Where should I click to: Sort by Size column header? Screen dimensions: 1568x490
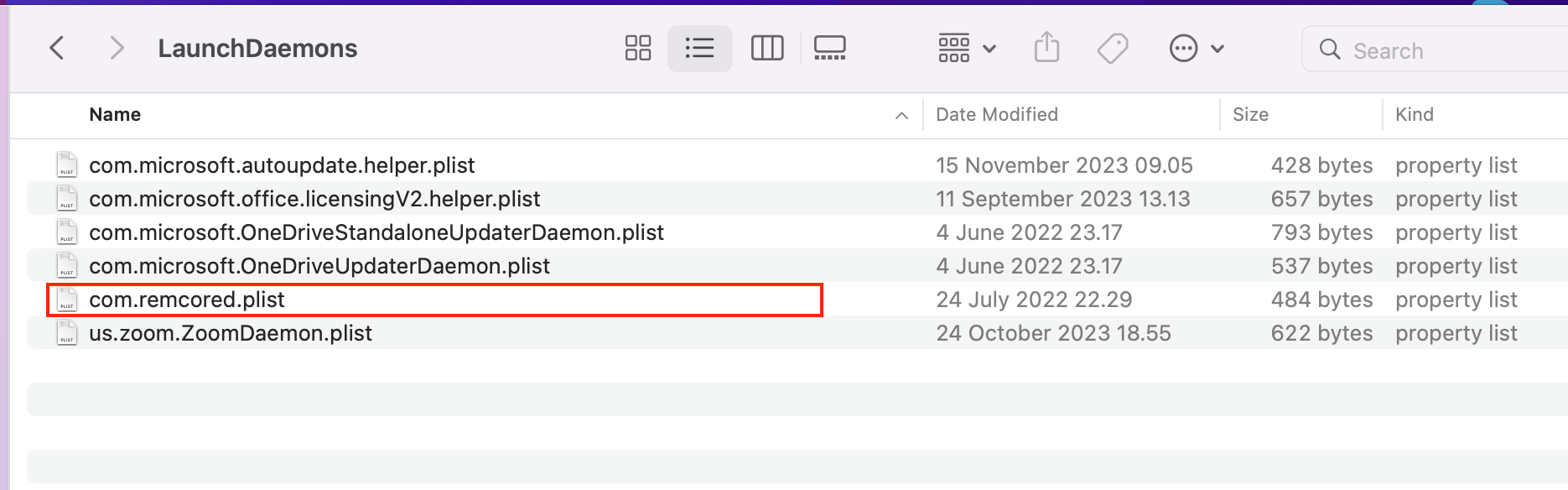pyautogui.click(x=1250, y=115)
